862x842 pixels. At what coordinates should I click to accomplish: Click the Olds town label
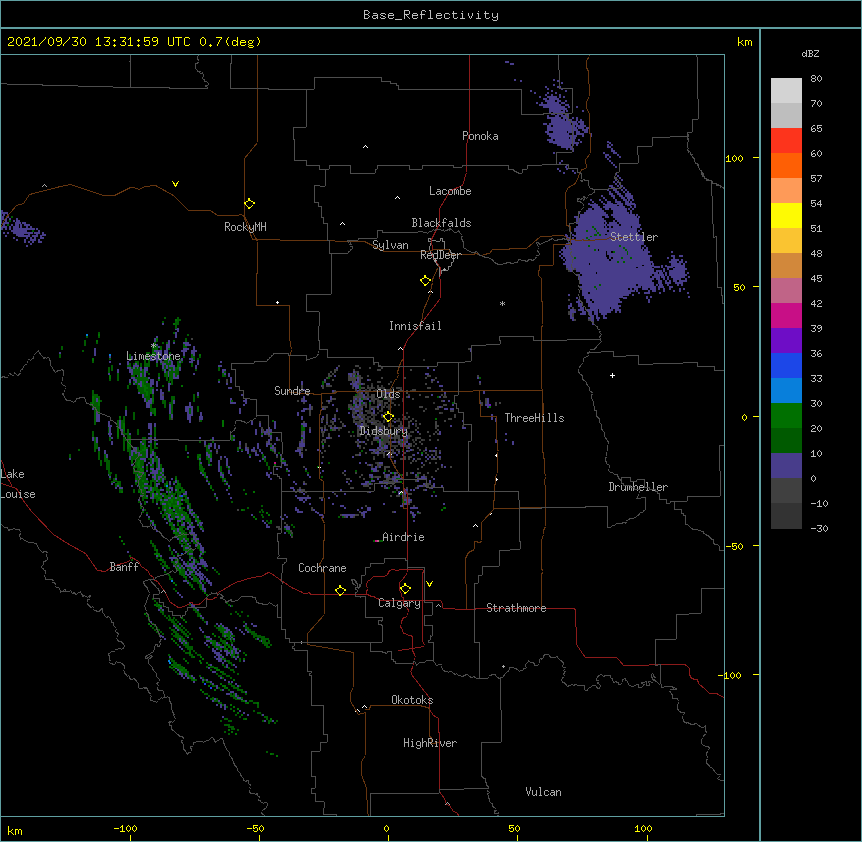pos(388,394)
